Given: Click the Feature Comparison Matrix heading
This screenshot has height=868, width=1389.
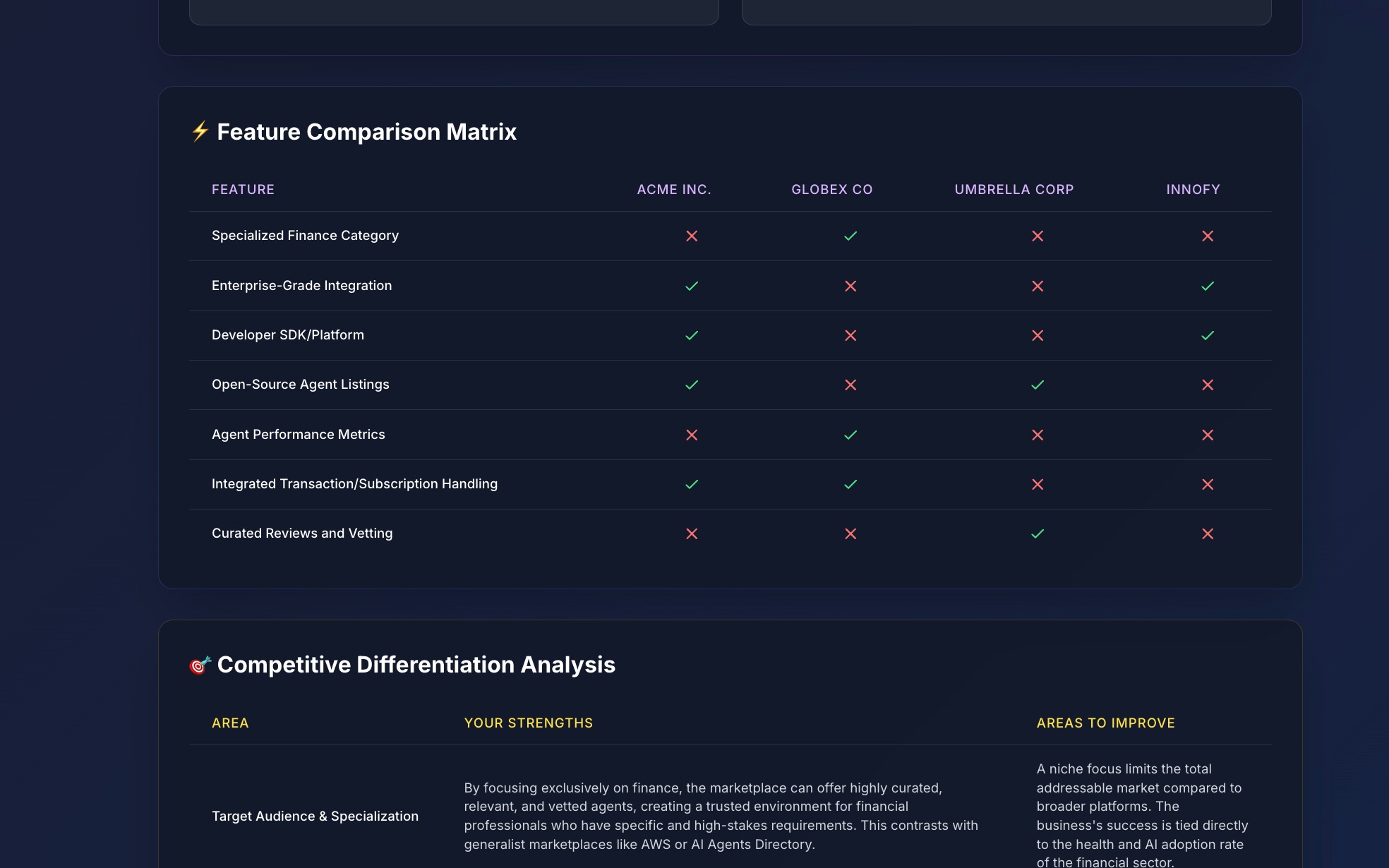Looking at the screenshot, I should pyautogui.click(x=366, y=132).
